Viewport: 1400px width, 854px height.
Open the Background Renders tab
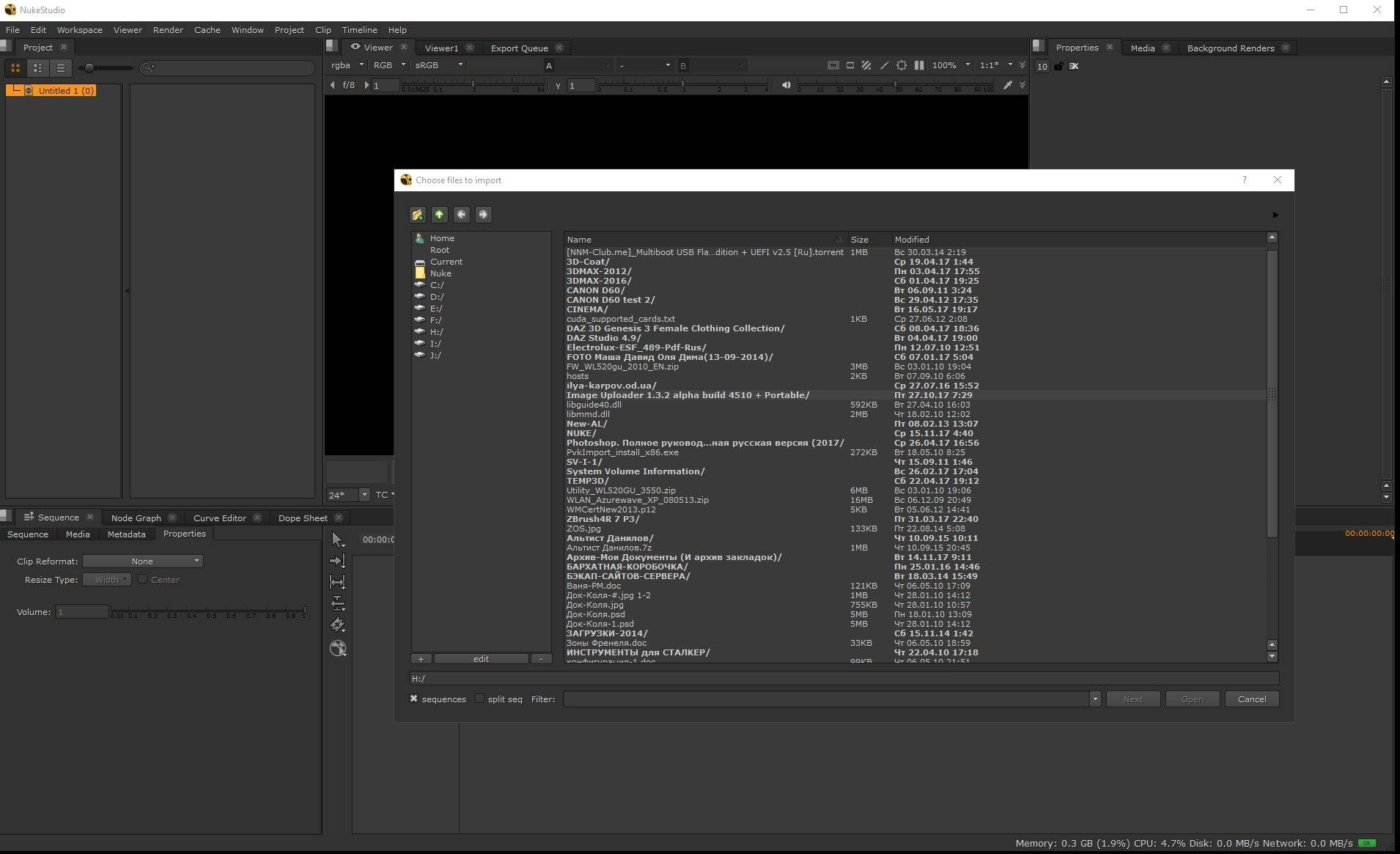[x=1231, y=48]
